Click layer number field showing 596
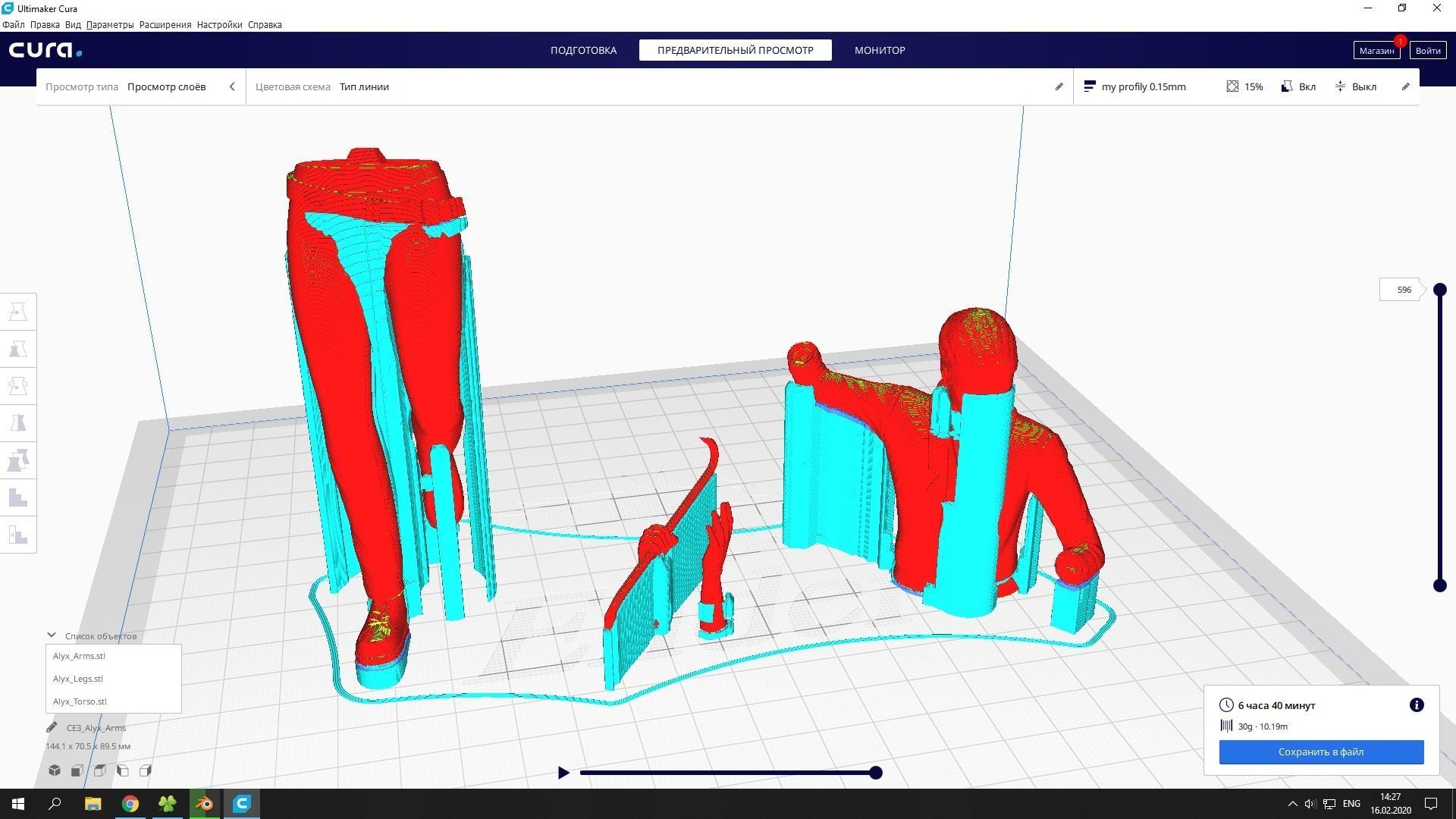This screenshot has height=819, width=1456. [1400, 290]
